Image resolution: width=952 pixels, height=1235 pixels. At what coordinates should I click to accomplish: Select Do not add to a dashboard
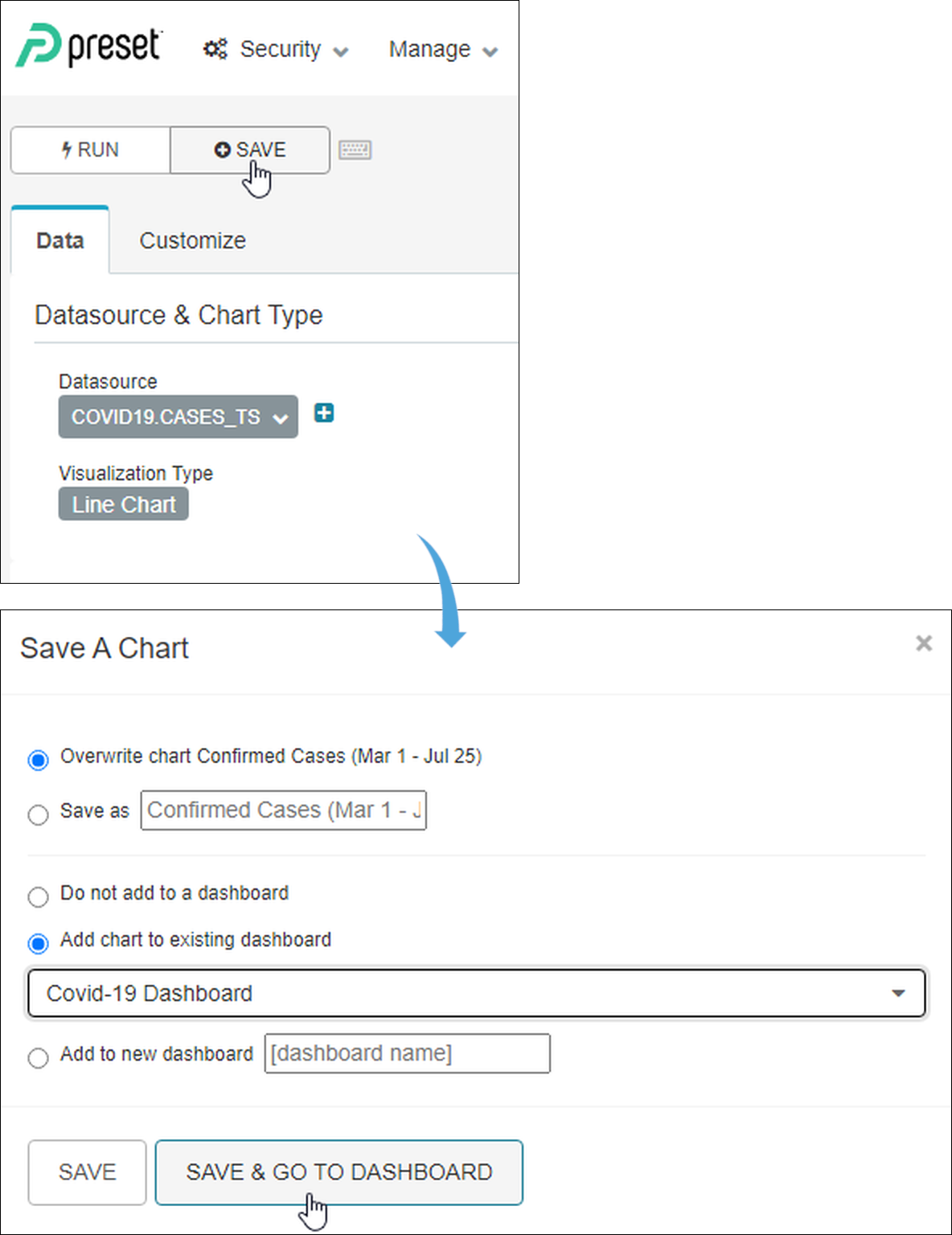coord(38,897)
